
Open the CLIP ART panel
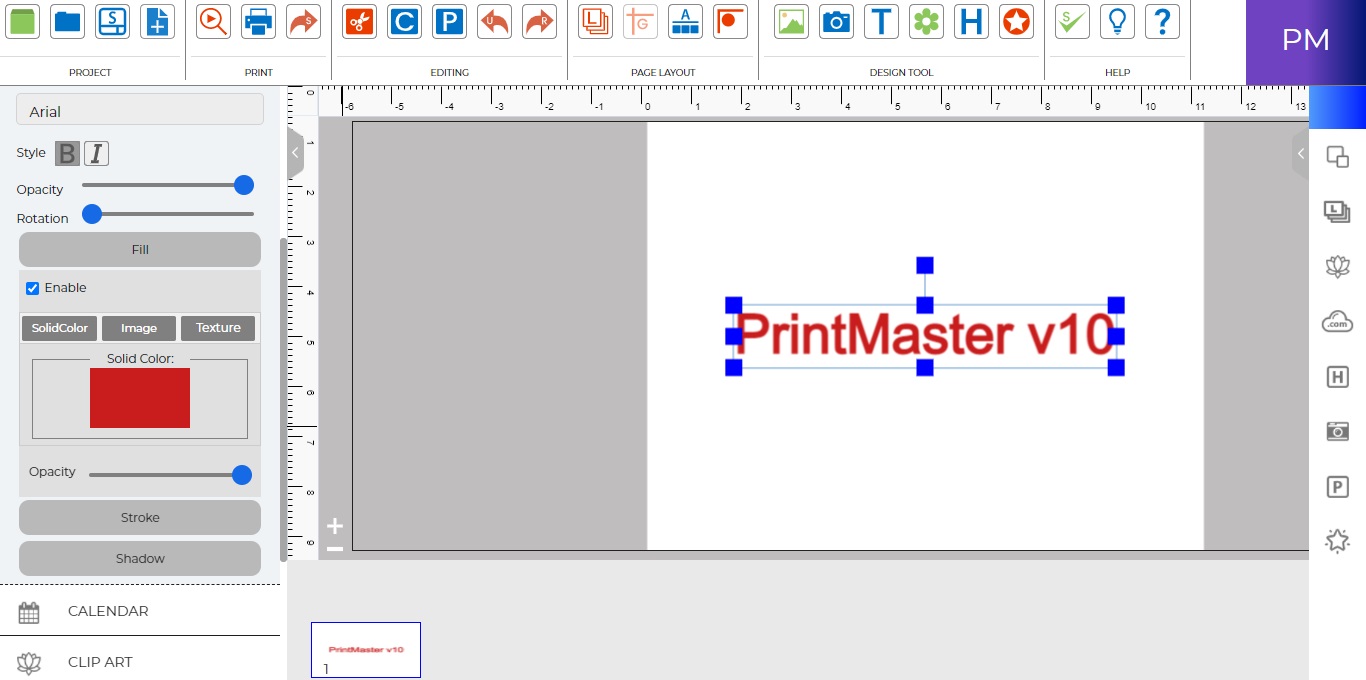click(x=140, y=661)
